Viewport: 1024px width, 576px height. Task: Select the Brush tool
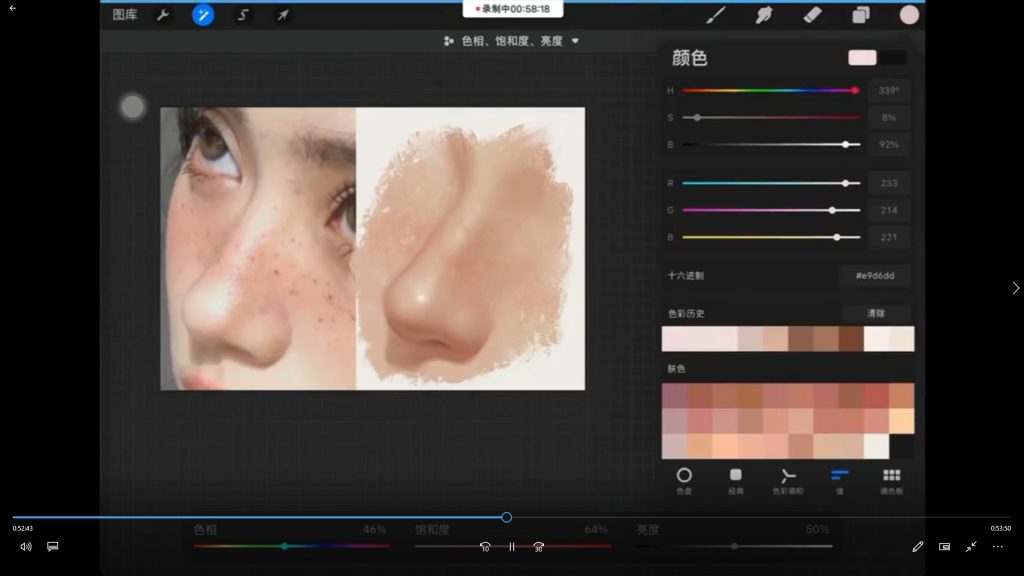(x=716, y=15)
